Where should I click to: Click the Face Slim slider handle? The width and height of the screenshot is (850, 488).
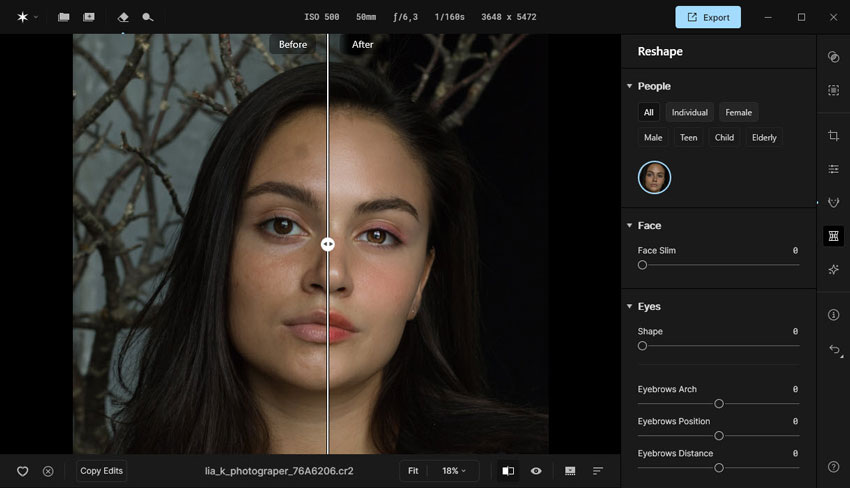point(642,265)
